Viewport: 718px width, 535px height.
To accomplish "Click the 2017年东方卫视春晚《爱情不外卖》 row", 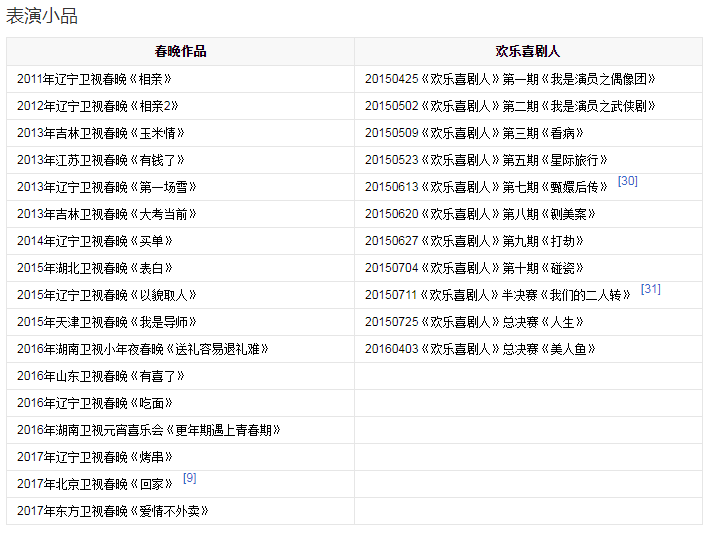I will pos(113,511).
